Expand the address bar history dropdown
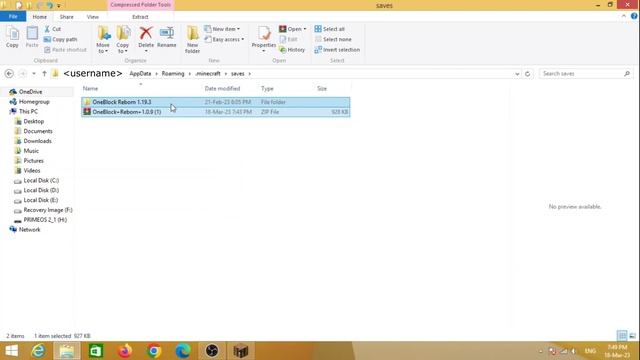 [517, 74]
